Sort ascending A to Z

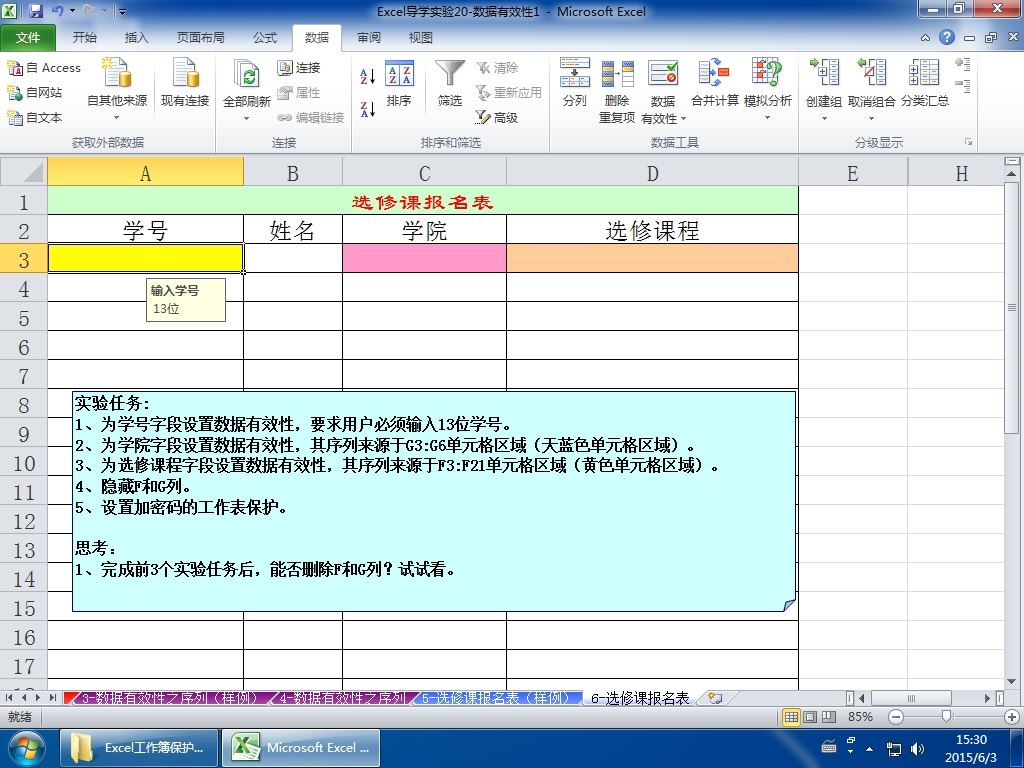(x=368, y=76)
